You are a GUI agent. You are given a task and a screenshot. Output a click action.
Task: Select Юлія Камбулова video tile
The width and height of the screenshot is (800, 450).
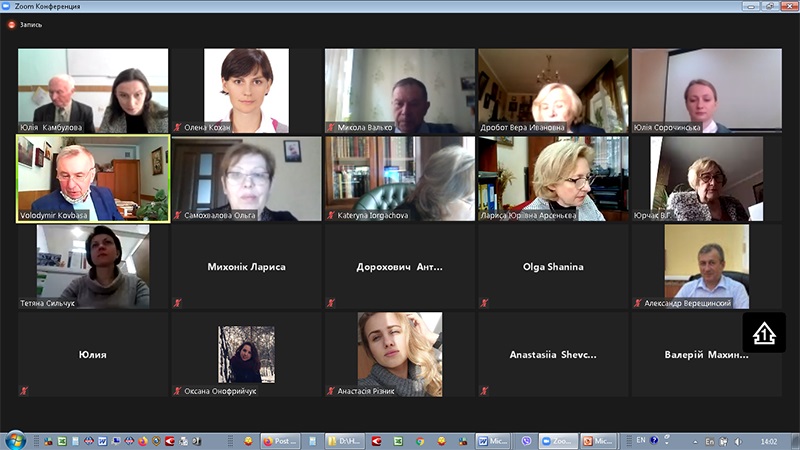93,91
